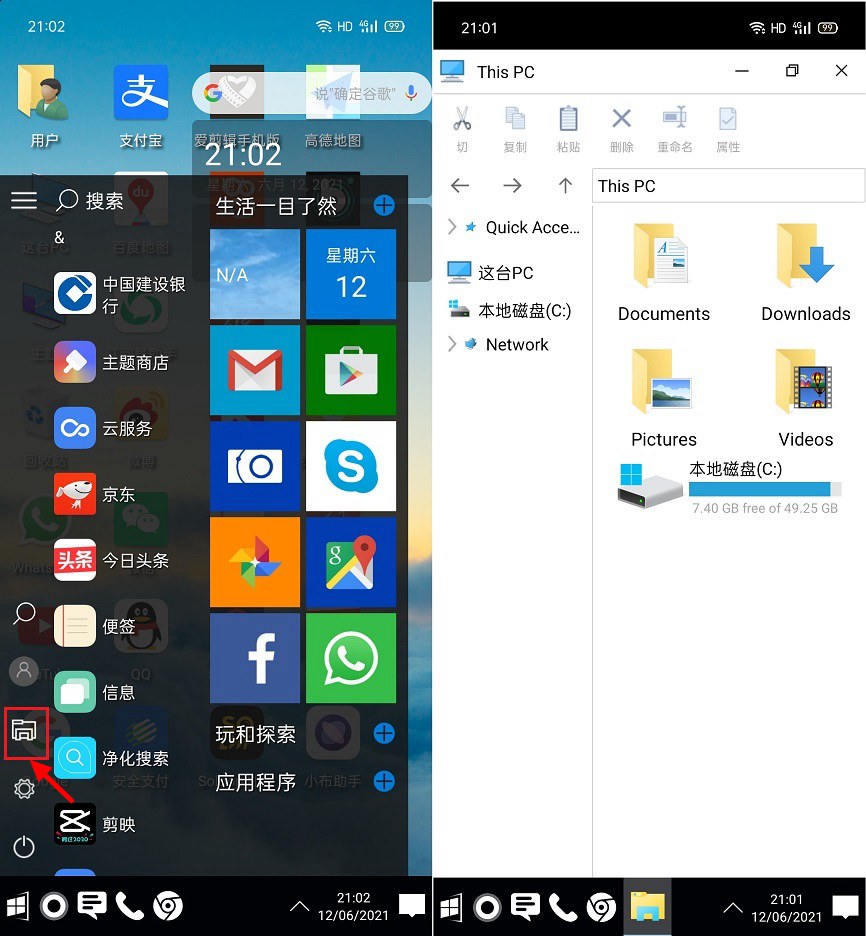Viewport: 866px width, 936px height.
Task: Open 云服务 app in list
Action: 103,428
